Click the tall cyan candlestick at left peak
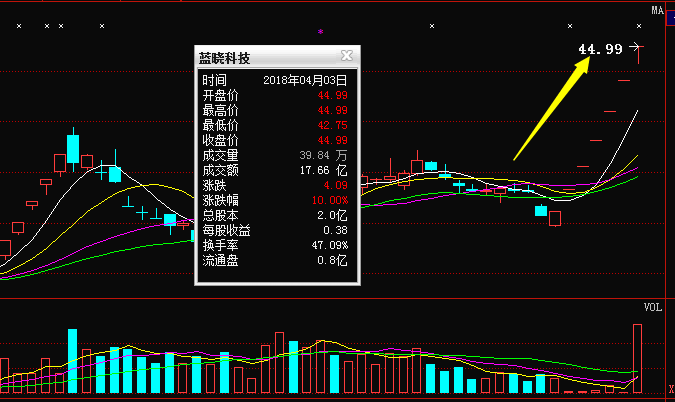675x402 pixels. (73, 147)
